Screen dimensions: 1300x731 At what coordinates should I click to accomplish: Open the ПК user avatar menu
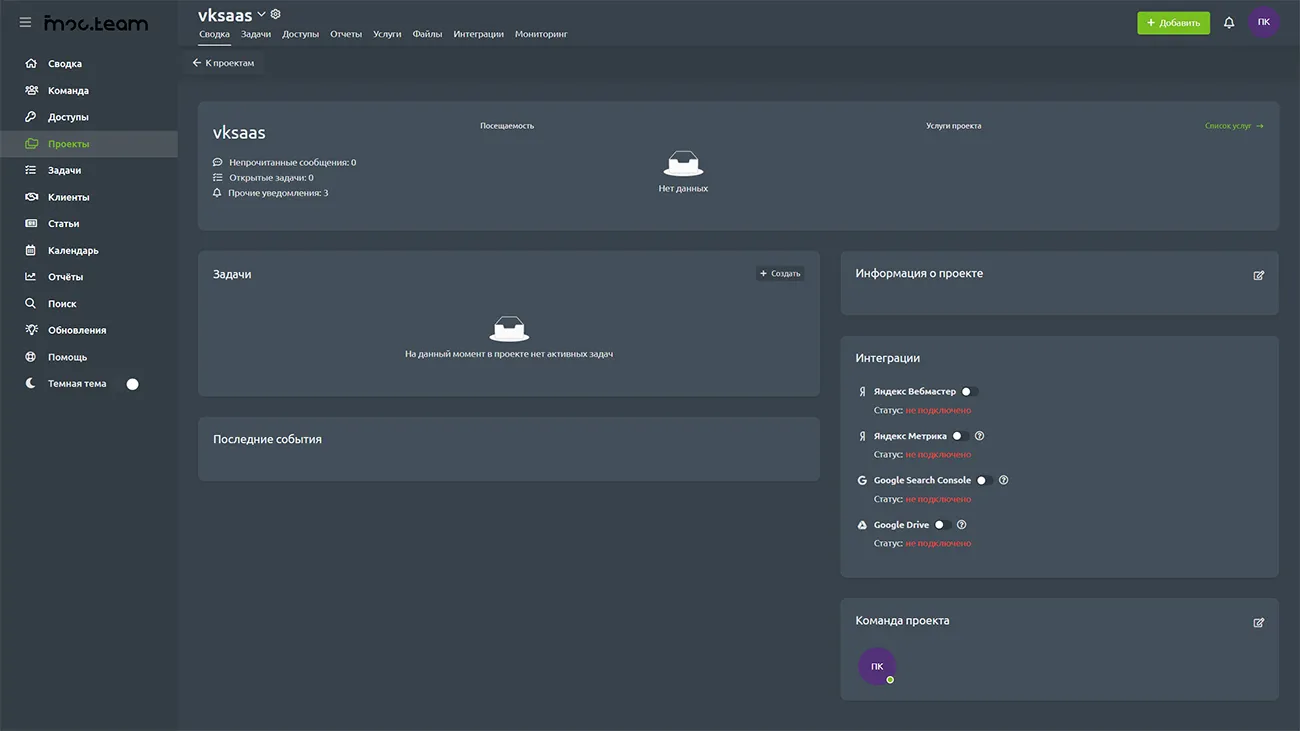click(1264, 22)
